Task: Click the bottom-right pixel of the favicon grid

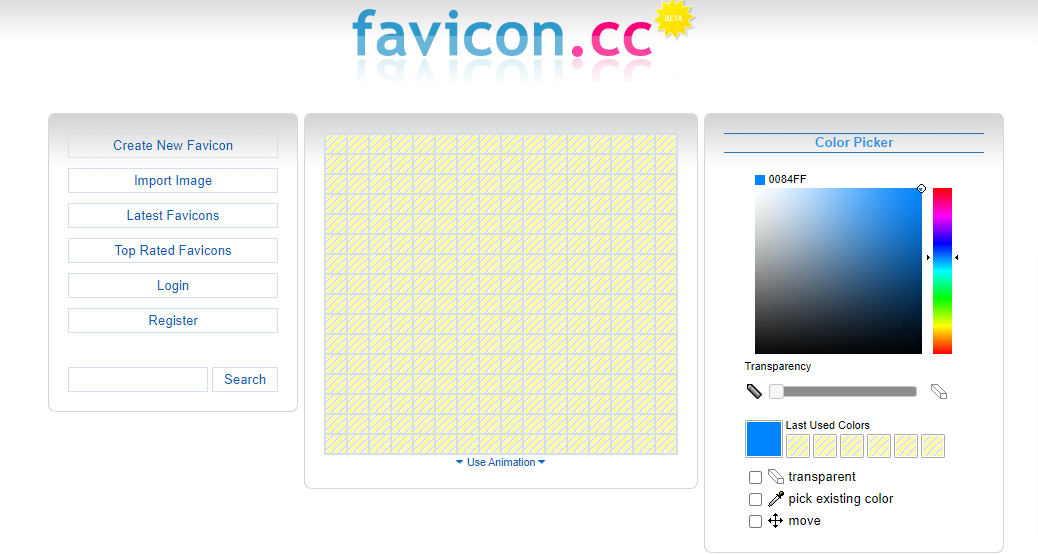Action: [x=666, y=444]
